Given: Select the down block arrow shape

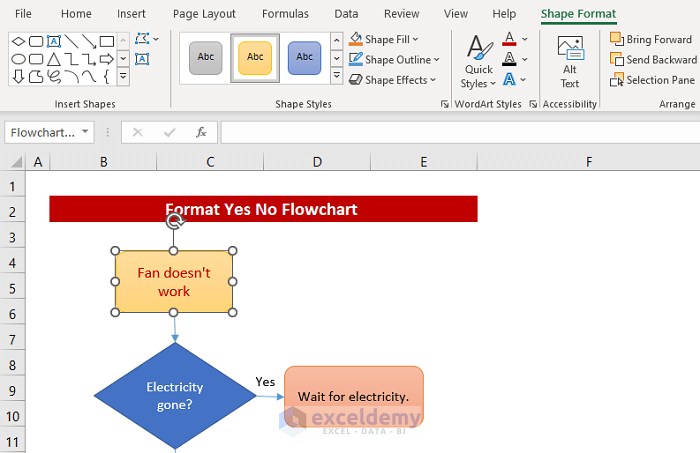Looking at the screenshot, I should [18, 76].
